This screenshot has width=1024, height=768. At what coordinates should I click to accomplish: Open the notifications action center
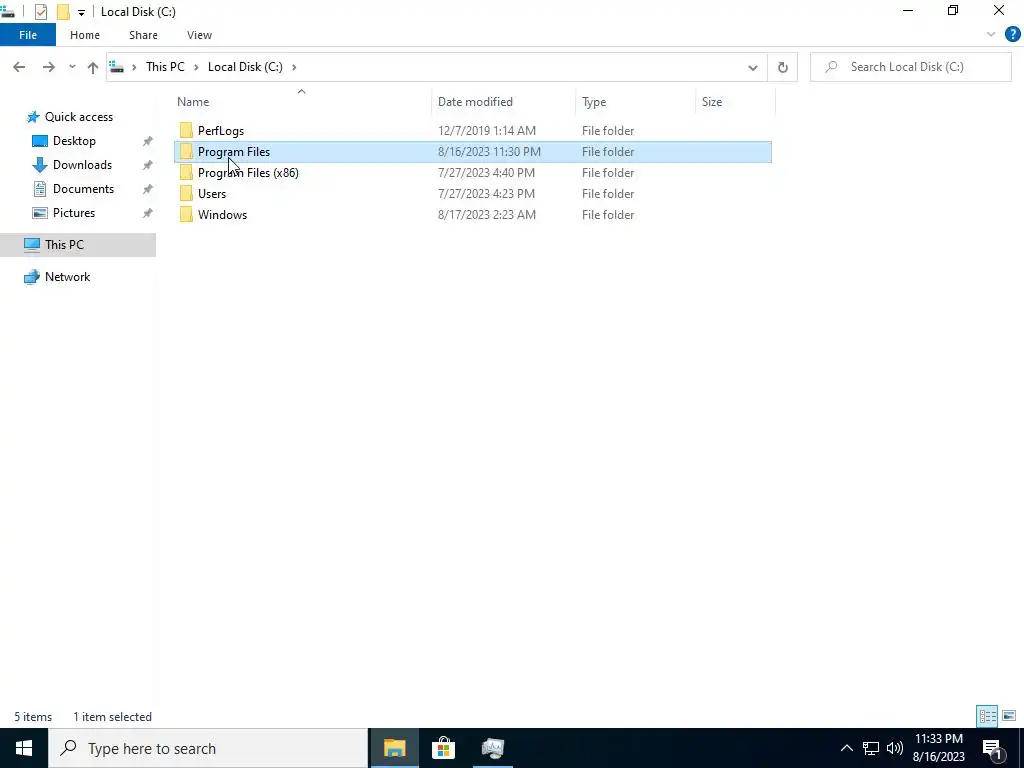993,748
